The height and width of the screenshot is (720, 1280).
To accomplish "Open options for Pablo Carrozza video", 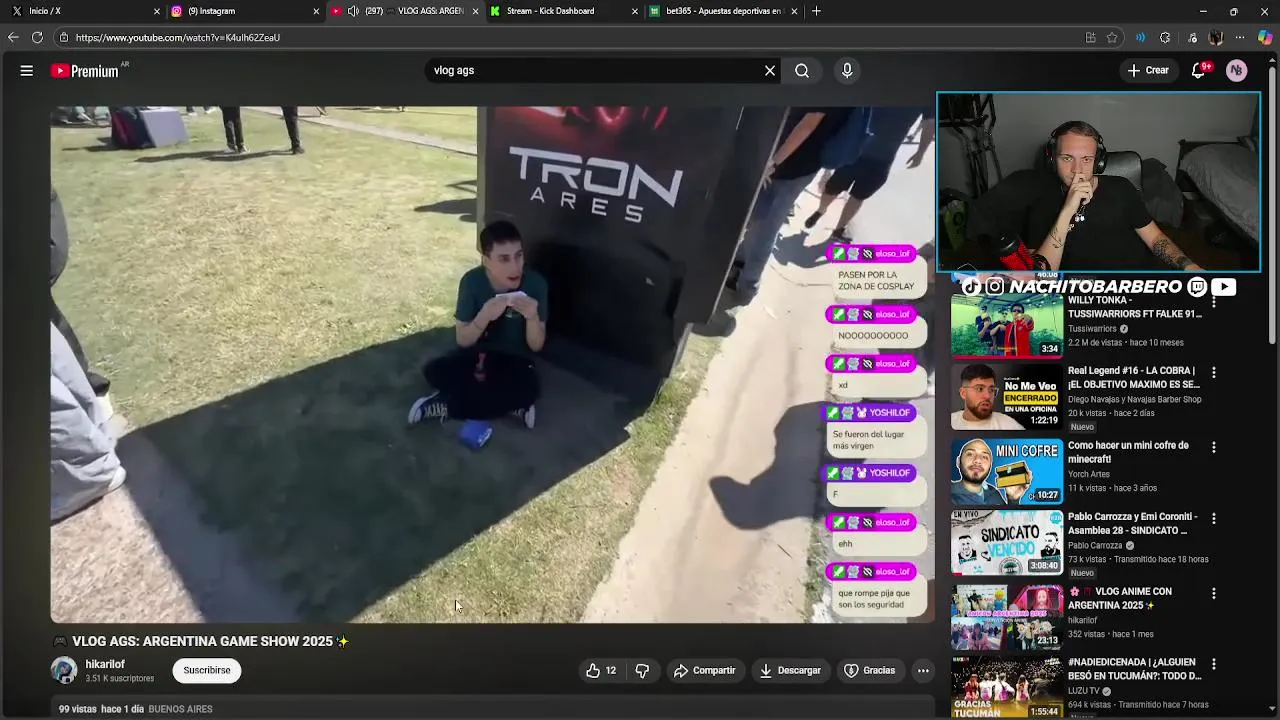I will pos(1214,518).
